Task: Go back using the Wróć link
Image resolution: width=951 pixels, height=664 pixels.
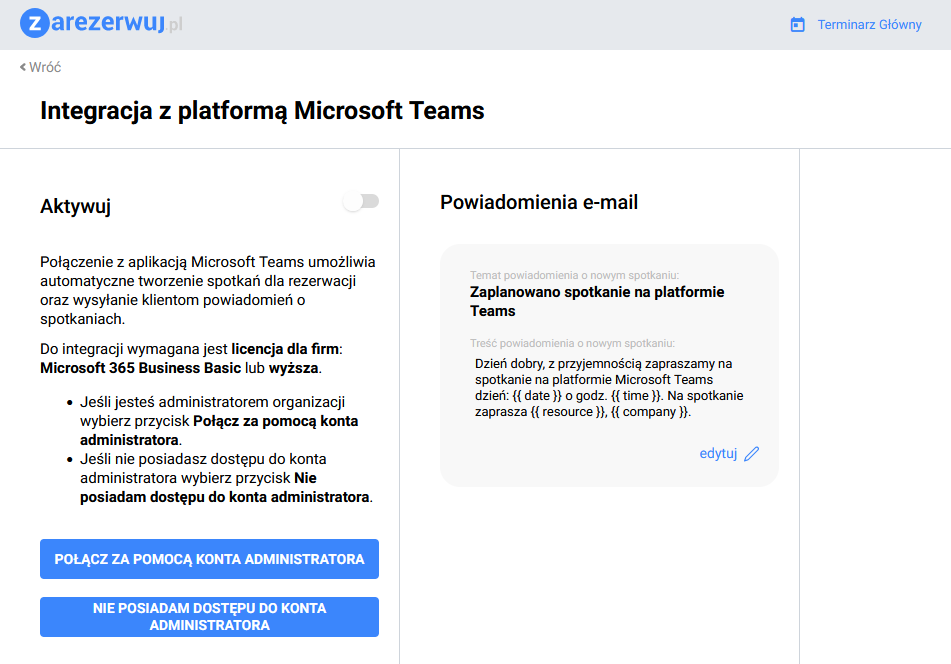Action: click(x=45, y=67)
